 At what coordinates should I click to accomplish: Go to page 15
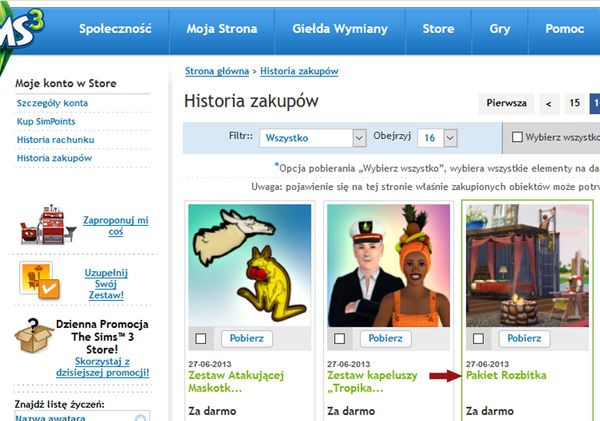pos(574,103)
